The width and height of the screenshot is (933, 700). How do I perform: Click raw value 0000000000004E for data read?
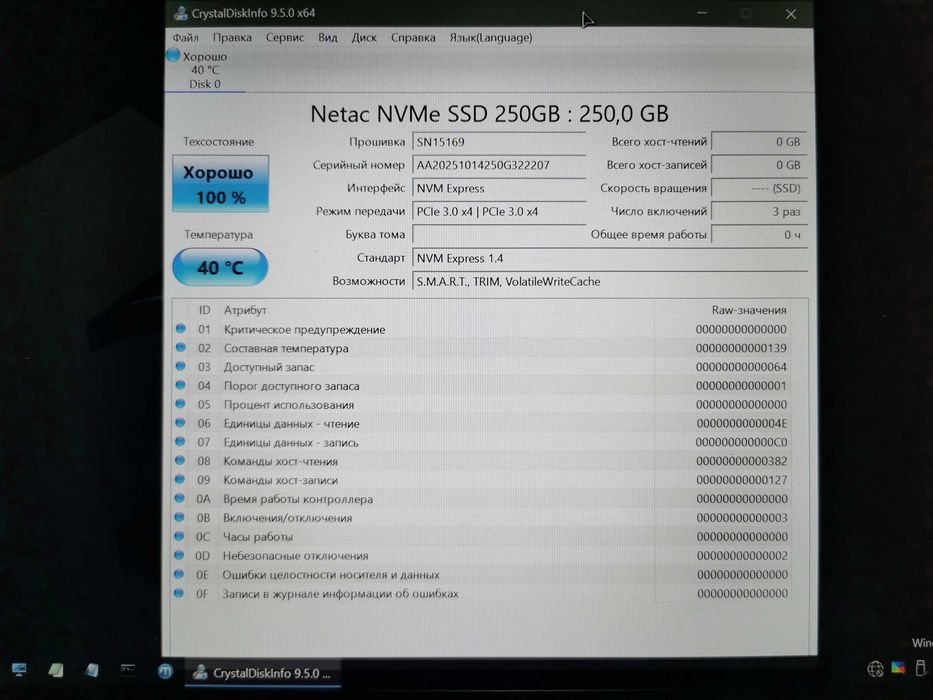click(x=741, y=424)
